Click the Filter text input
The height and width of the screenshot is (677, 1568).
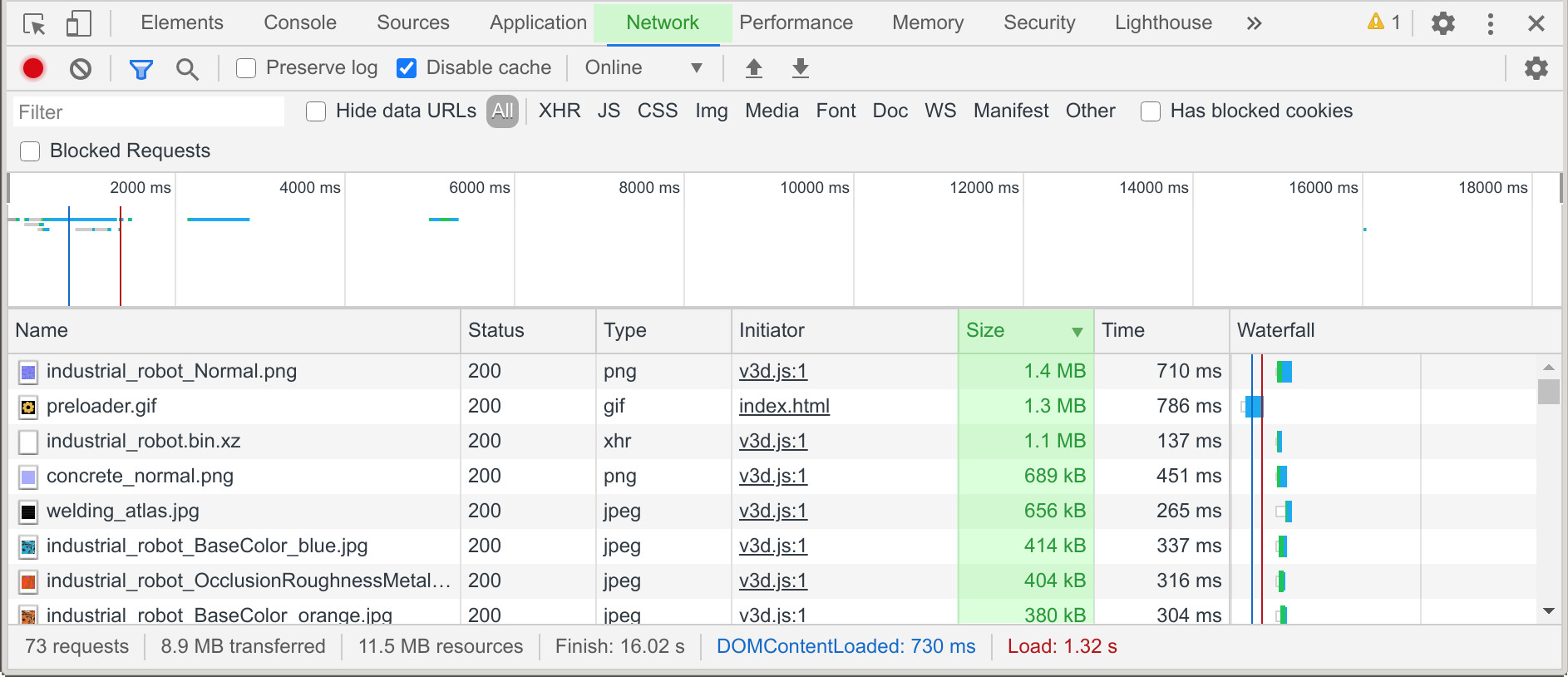(149, 112)
